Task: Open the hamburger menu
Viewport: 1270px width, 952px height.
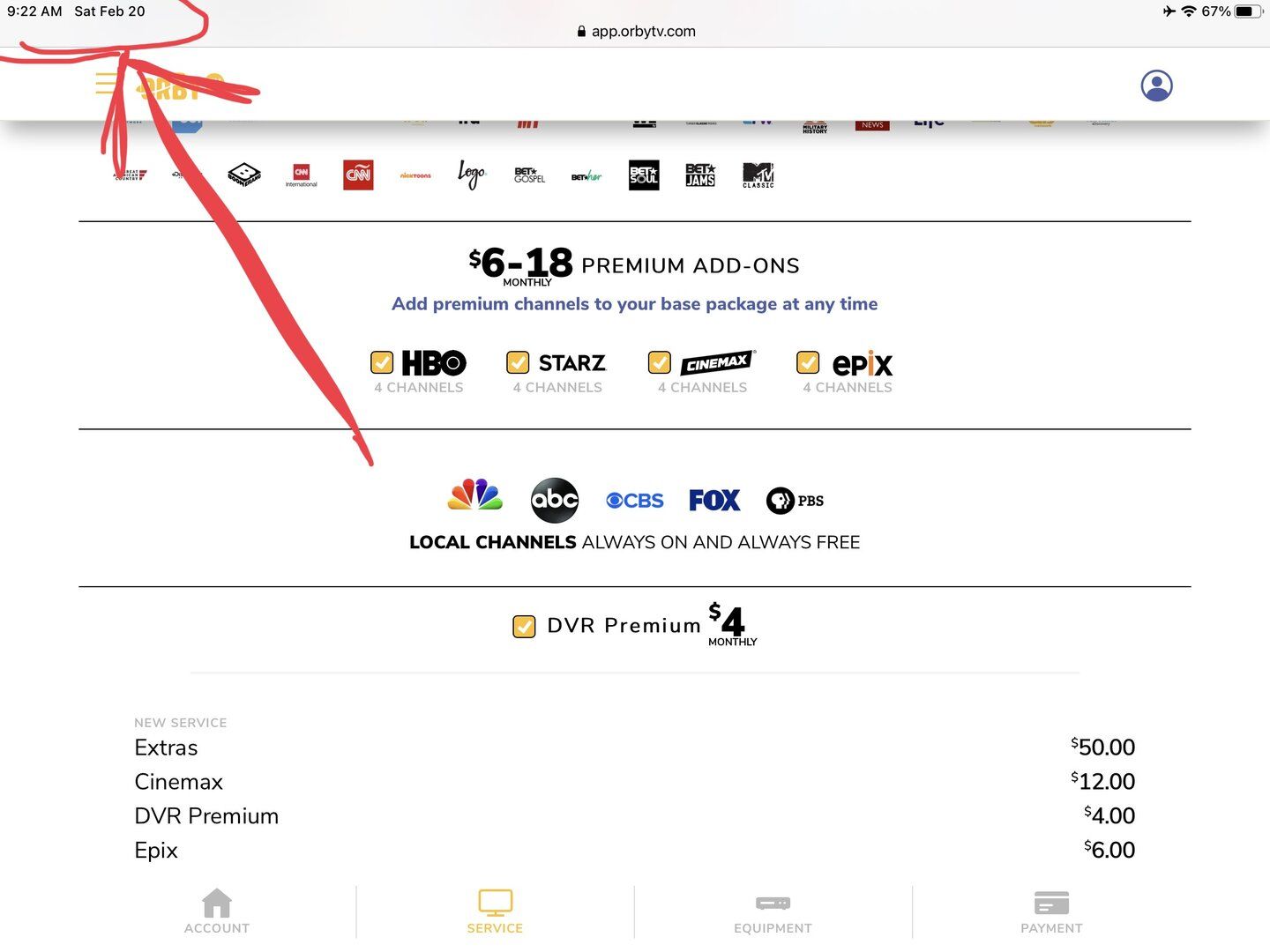Action: pos(107,84)
